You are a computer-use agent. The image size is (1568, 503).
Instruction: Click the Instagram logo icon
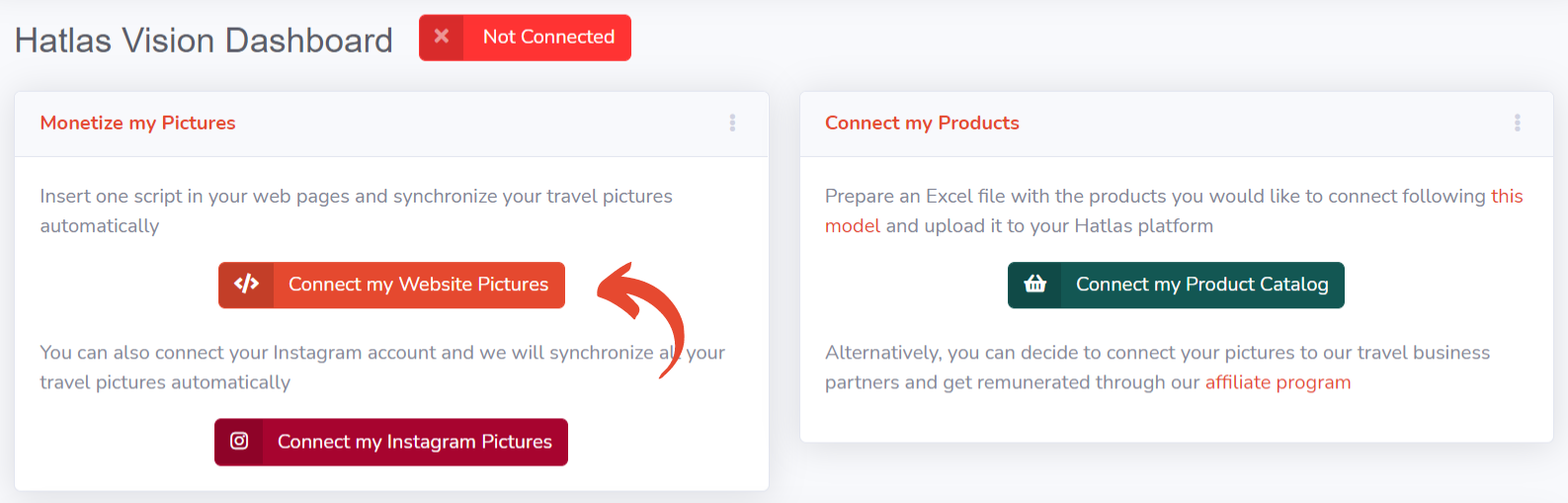click(x=239, y=441)
